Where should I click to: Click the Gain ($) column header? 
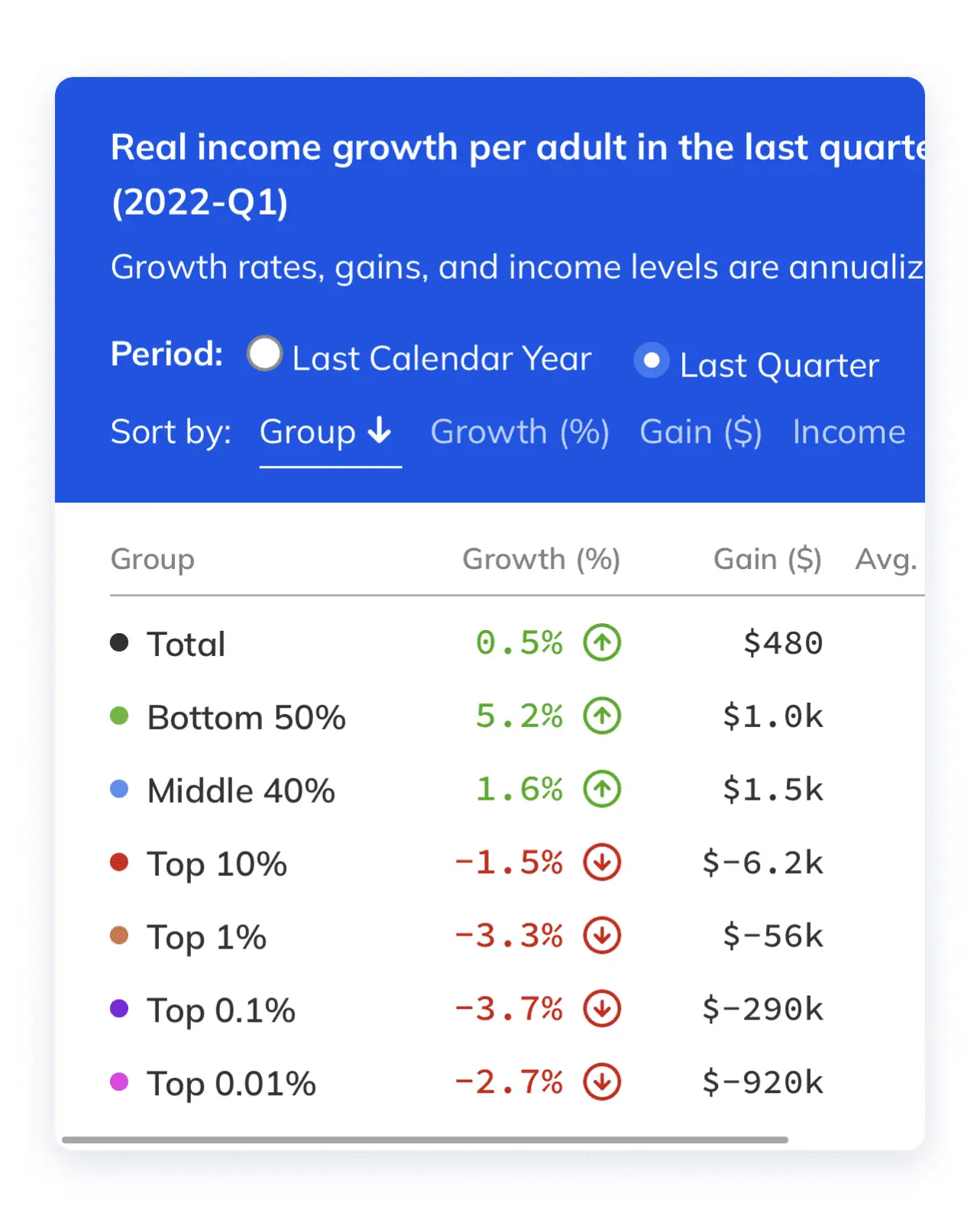(x=767, y=559)
